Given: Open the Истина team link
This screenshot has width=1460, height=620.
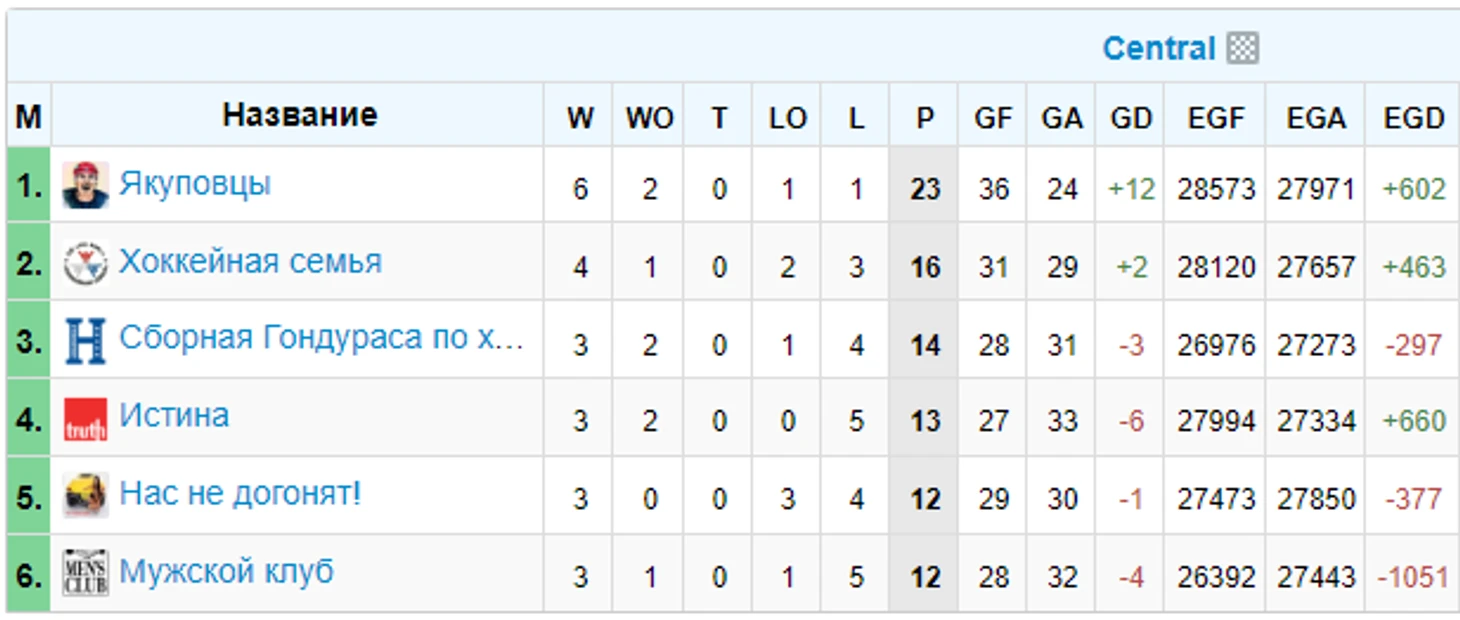Looking at the screenshot, I should [x=174, y=415].
